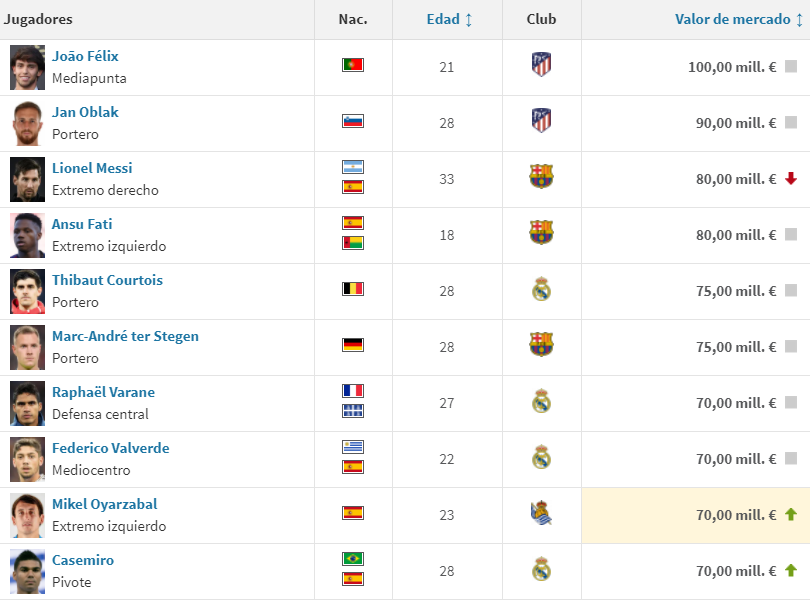
Task: Click gray square next to Ansu Fati value
Action: (790, 235)
